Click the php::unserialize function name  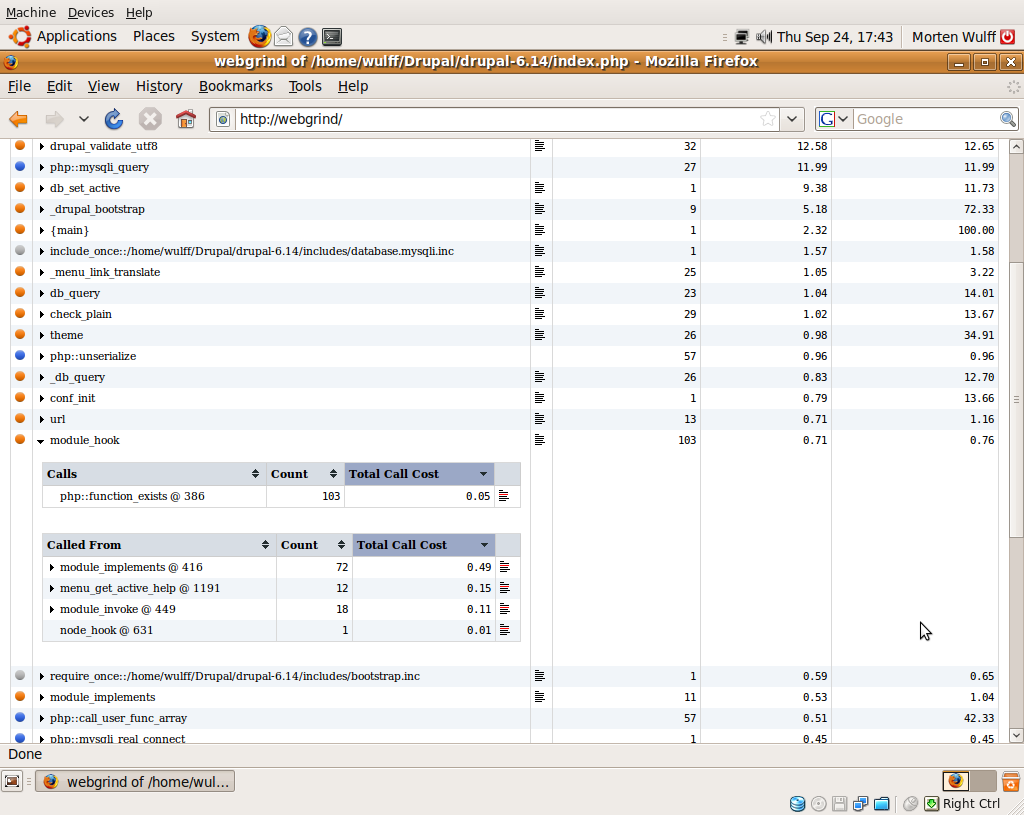(93, 356)
